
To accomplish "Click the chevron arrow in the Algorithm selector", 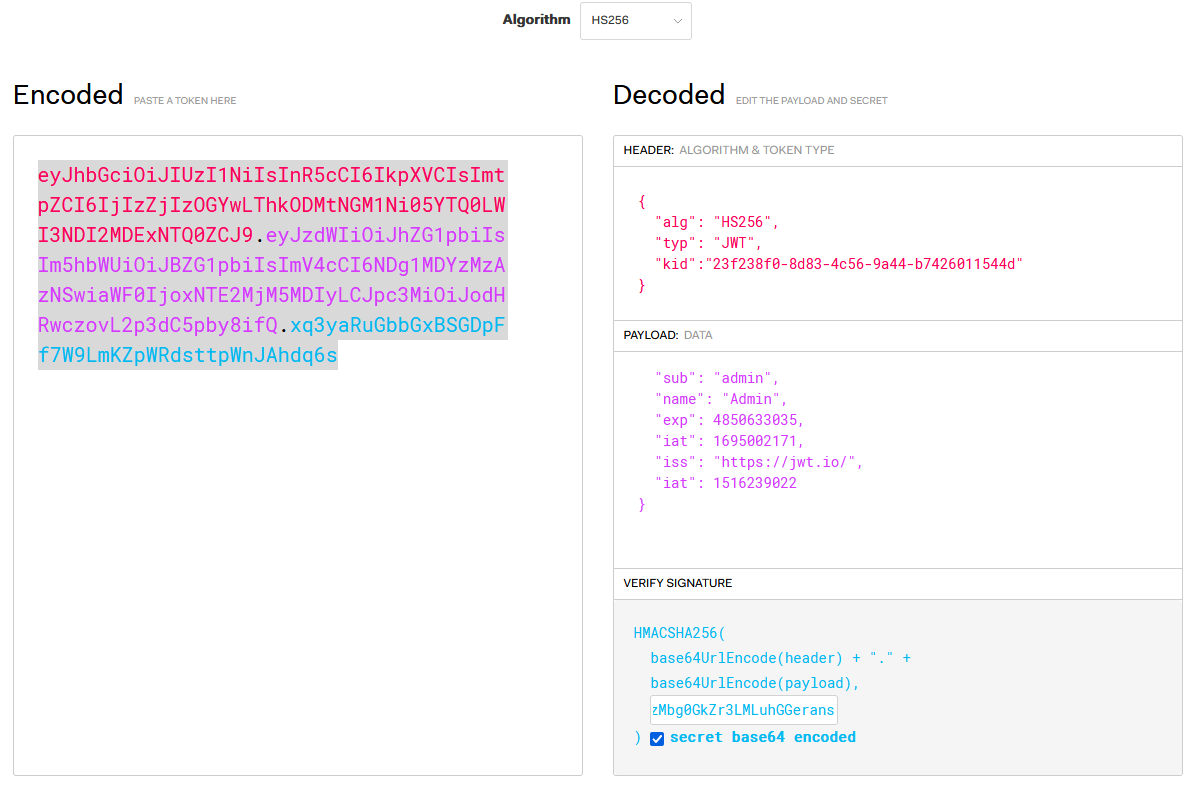I will (677, 20).
